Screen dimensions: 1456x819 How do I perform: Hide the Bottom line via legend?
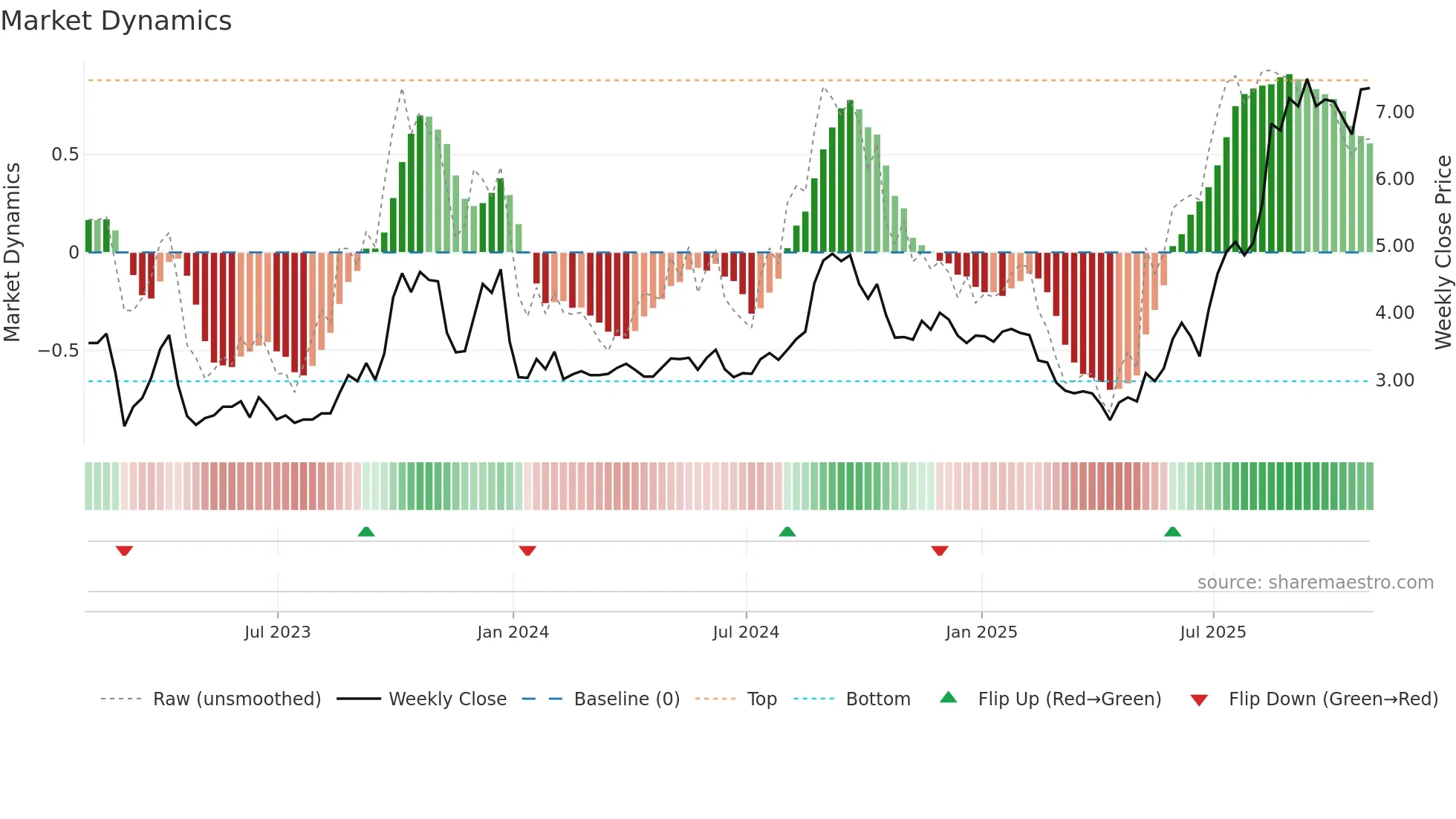coord(877,699)
